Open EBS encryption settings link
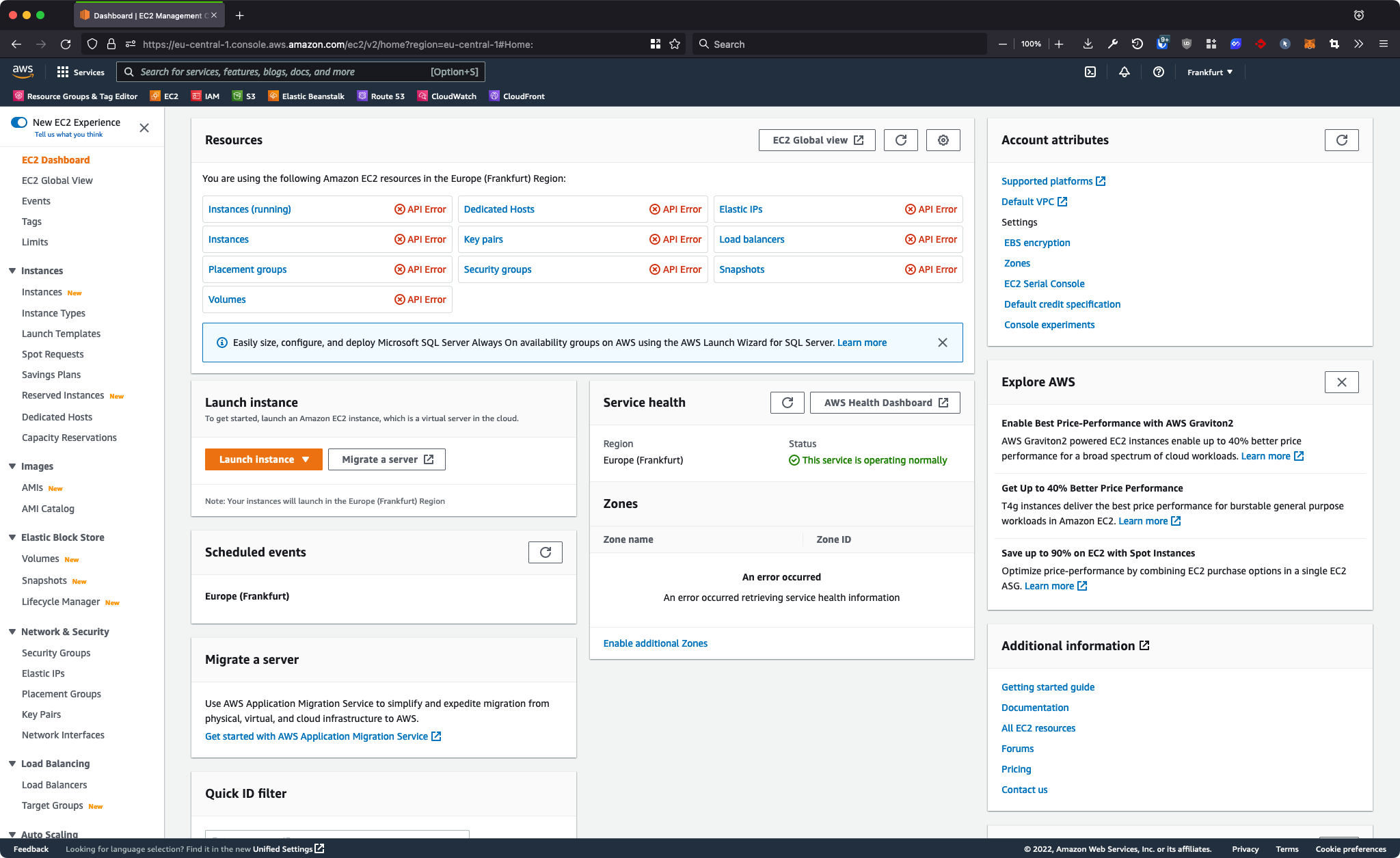 (x=1037, y=243)
